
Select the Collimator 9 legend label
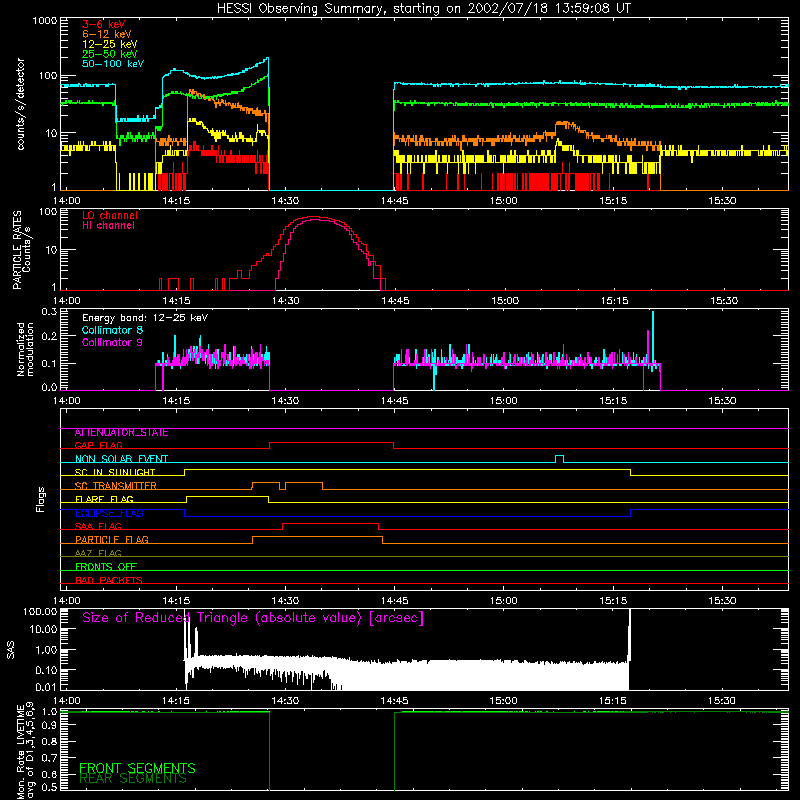[x=112, y=342]
